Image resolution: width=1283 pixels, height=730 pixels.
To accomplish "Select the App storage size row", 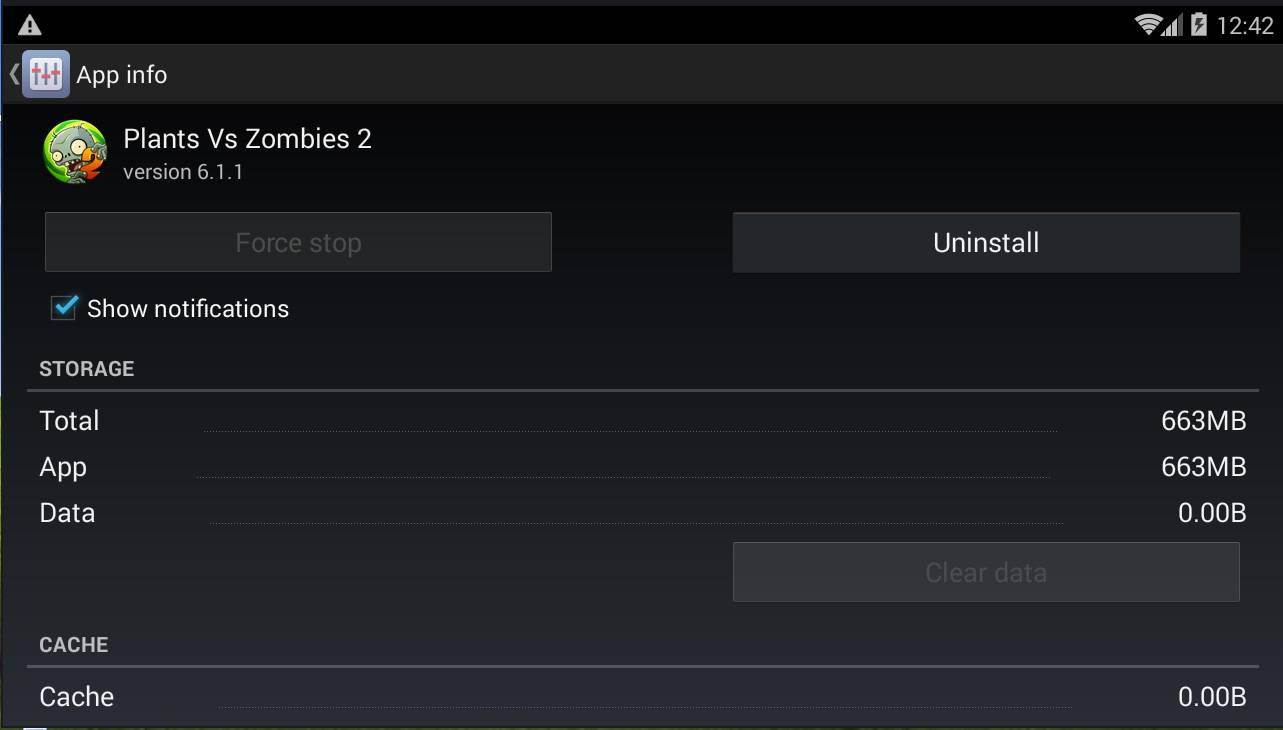I will coord(642,467).
